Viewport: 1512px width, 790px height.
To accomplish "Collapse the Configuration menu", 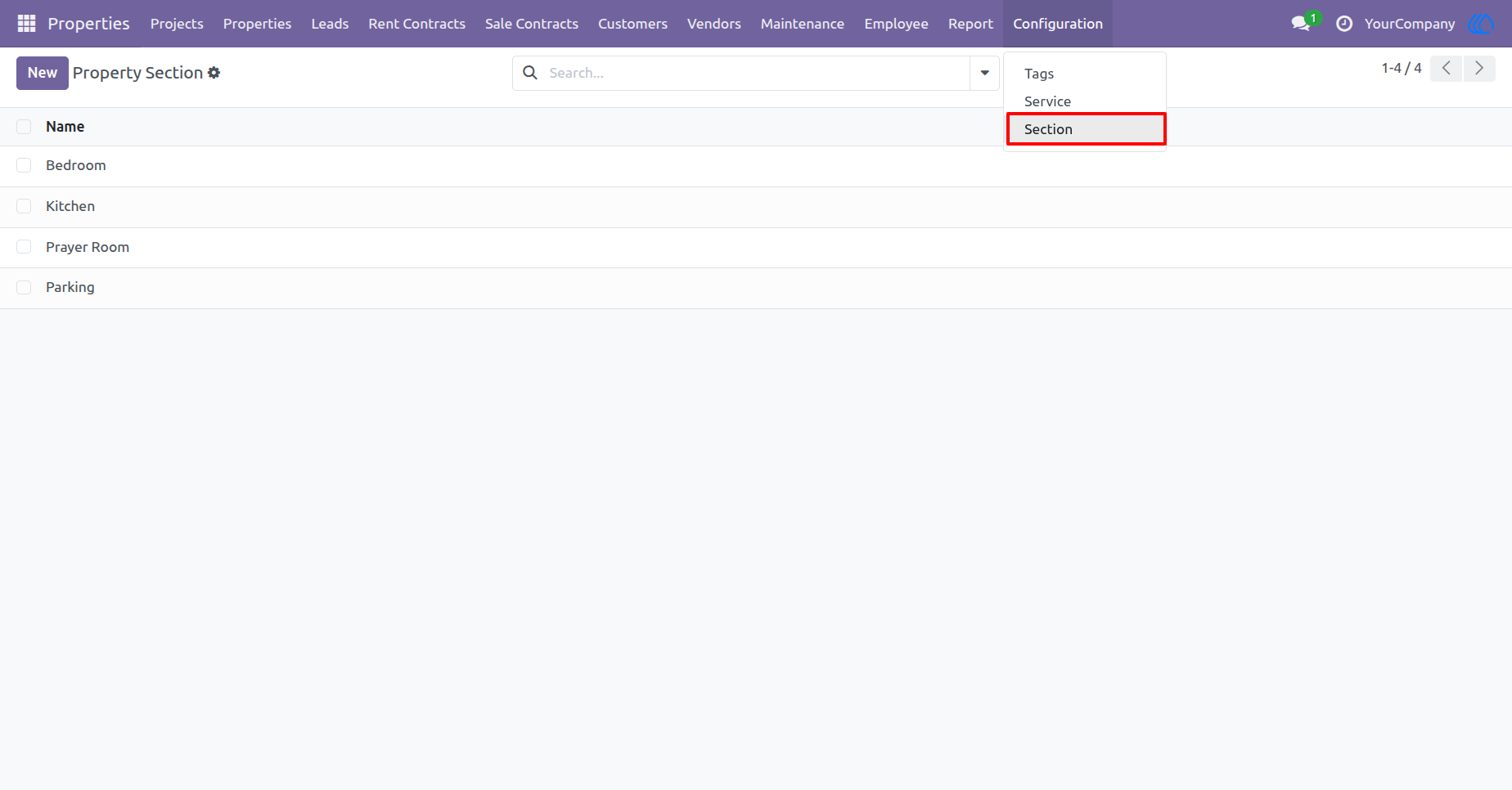I will tap(1058, 24).
